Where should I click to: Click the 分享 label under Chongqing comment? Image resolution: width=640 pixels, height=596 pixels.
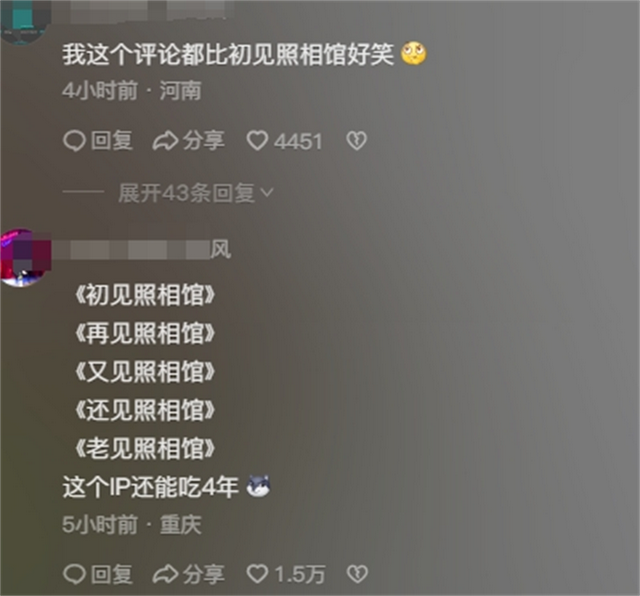pyautogui.click(x=203, y=574)
